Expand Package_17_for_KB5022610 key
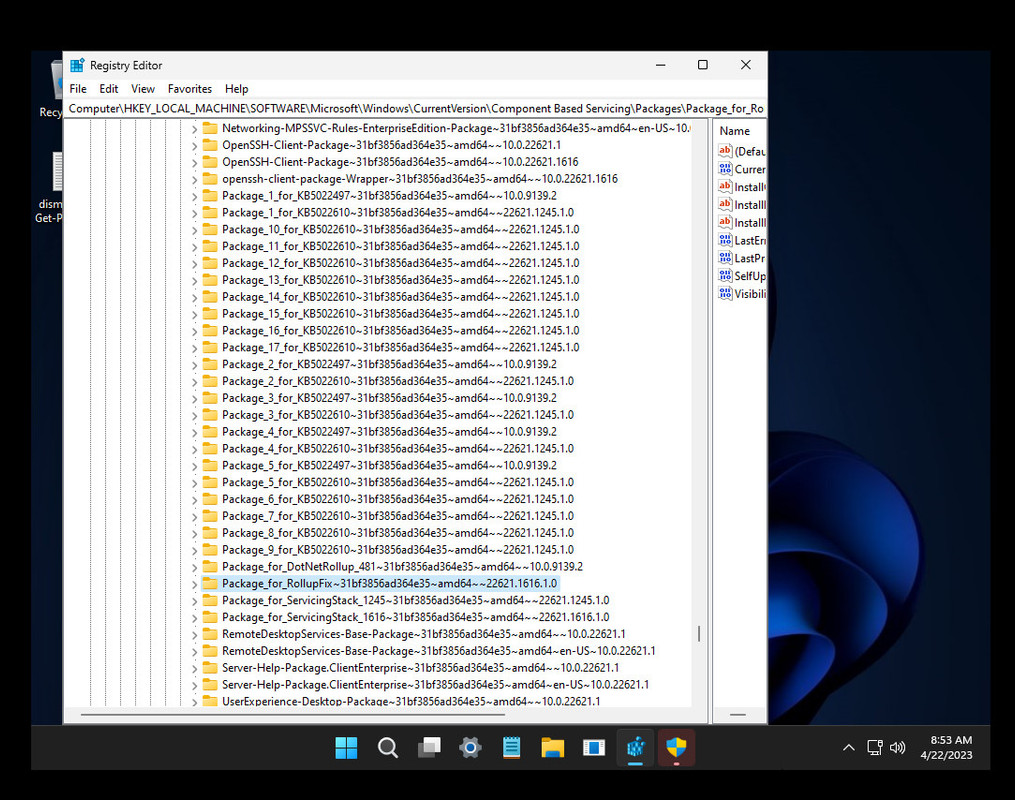This screenshot has width=1015, height=800. tap(194, 348)
